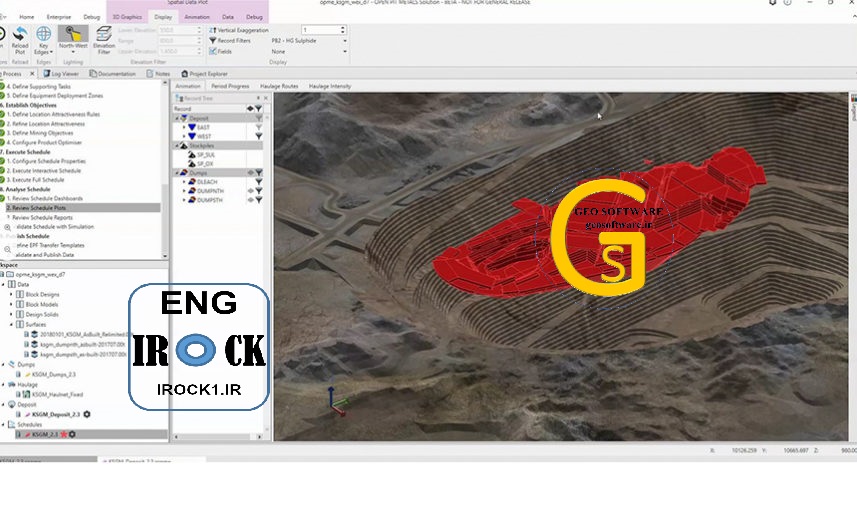This screenshot has height=523, width=857.
Task: Expand the DLEACH dump node
Action: click(184, 181)
